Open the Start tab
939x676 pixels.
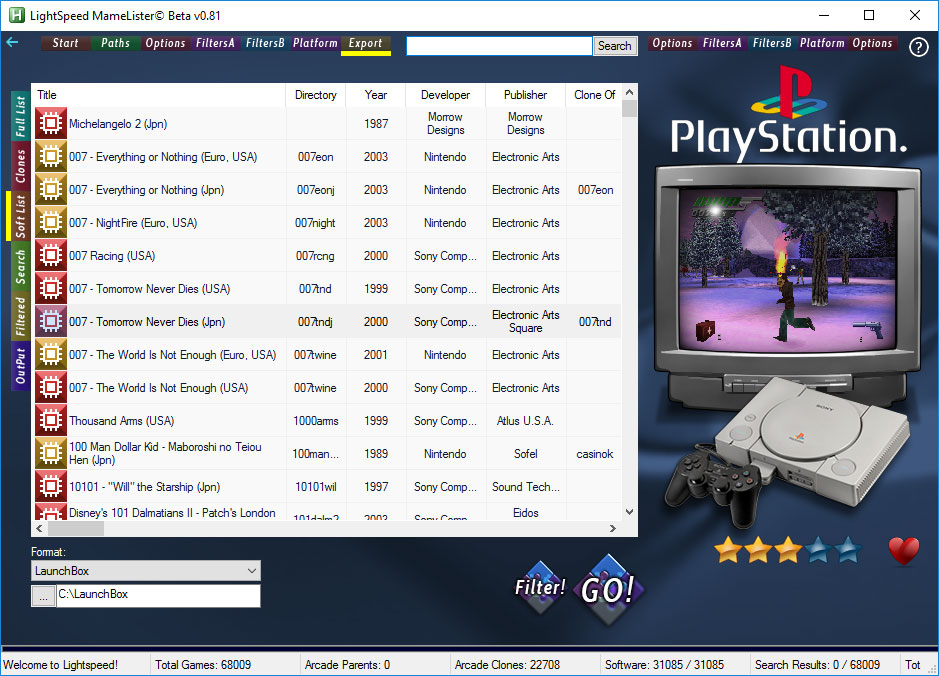(x=65, y=43)
